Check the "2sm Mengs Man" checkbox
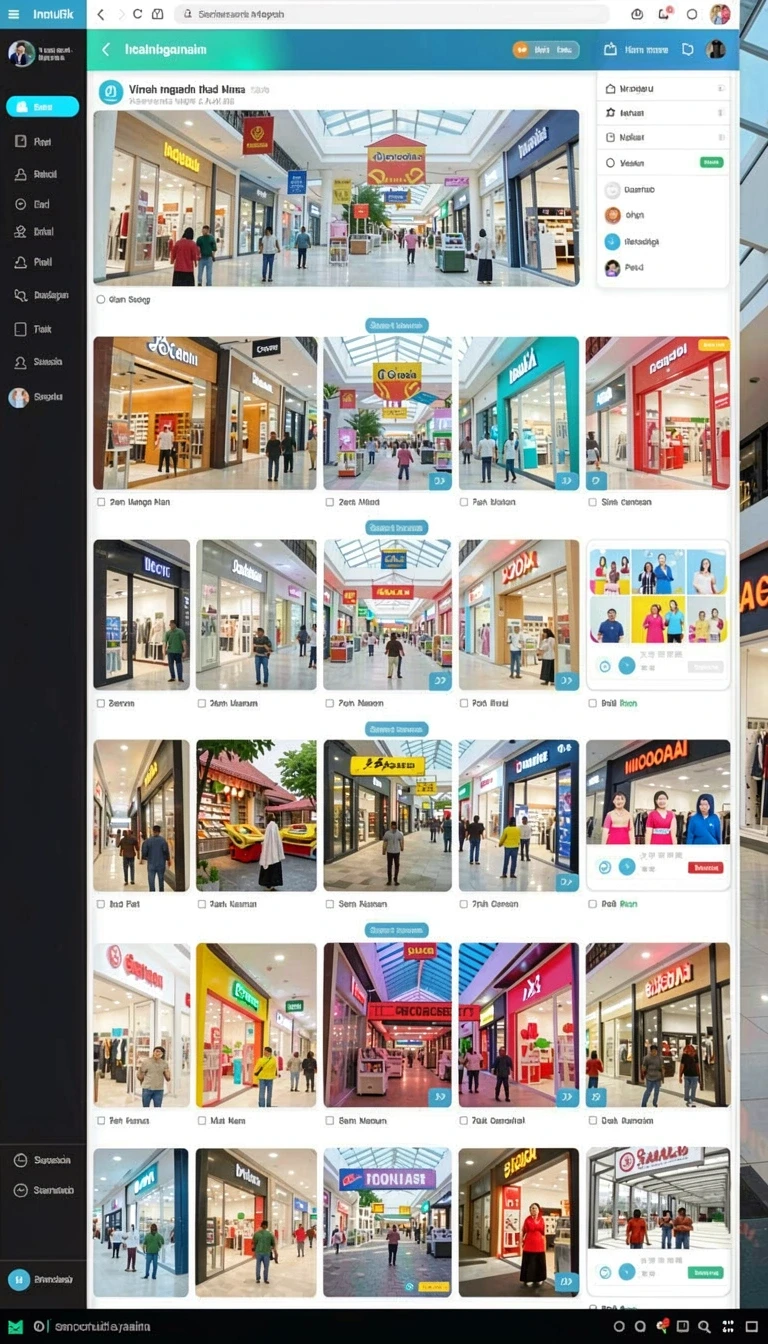 point(101,502)
